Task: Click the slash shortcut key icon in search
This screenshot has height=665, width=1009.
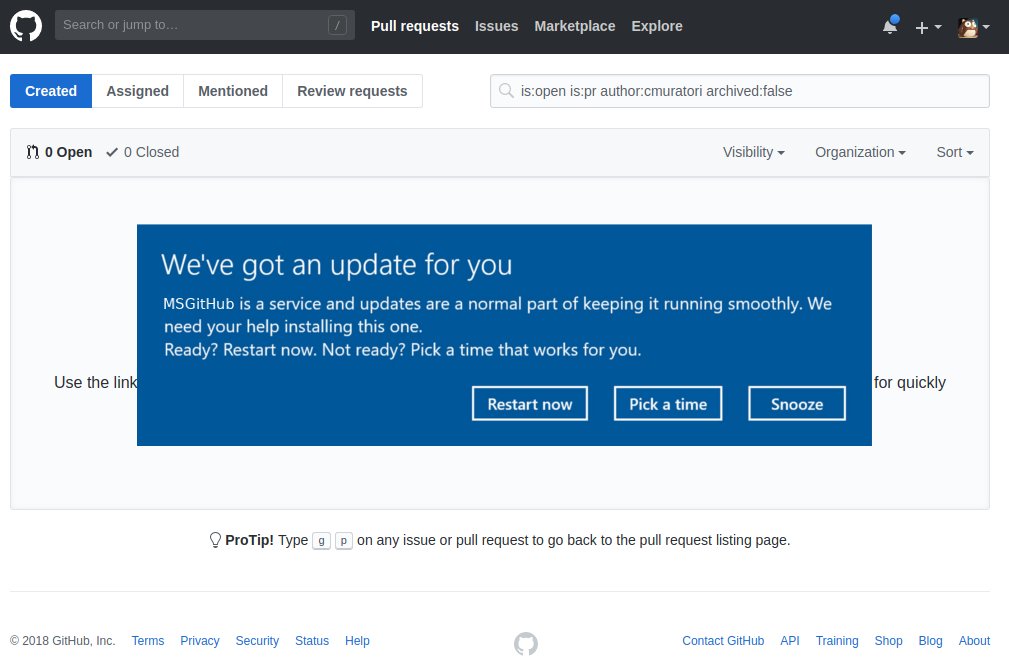Action: (x=337, y=25)
